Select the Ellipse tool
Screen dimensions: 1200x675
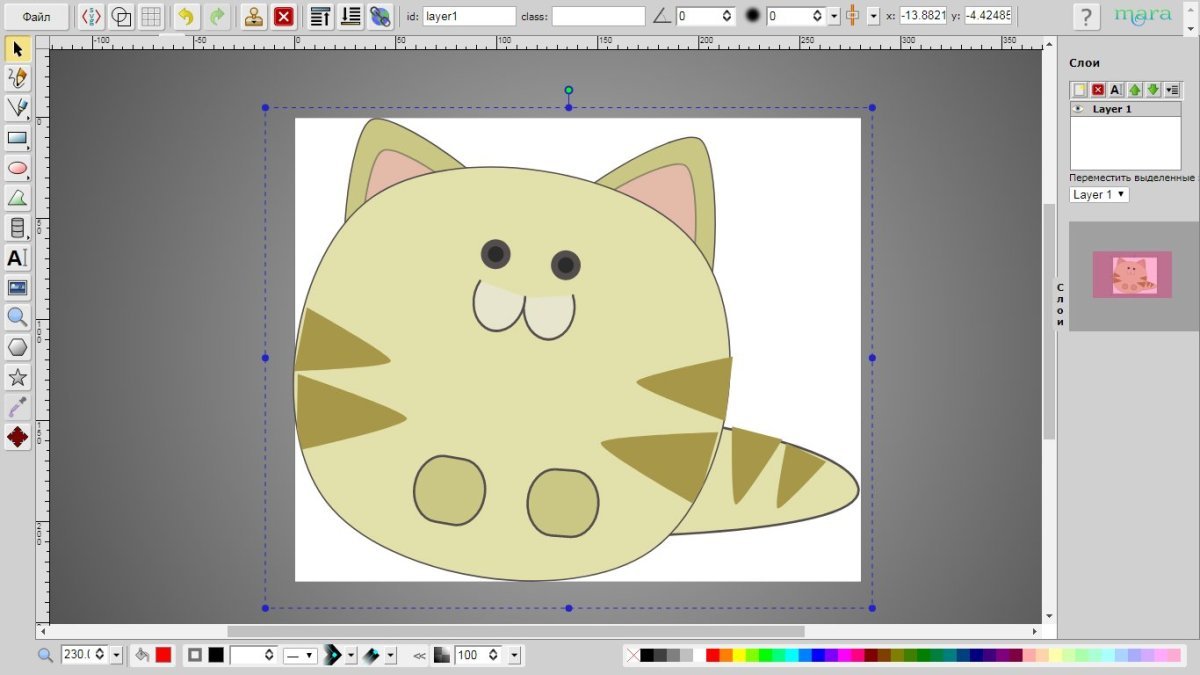(17, 167)
